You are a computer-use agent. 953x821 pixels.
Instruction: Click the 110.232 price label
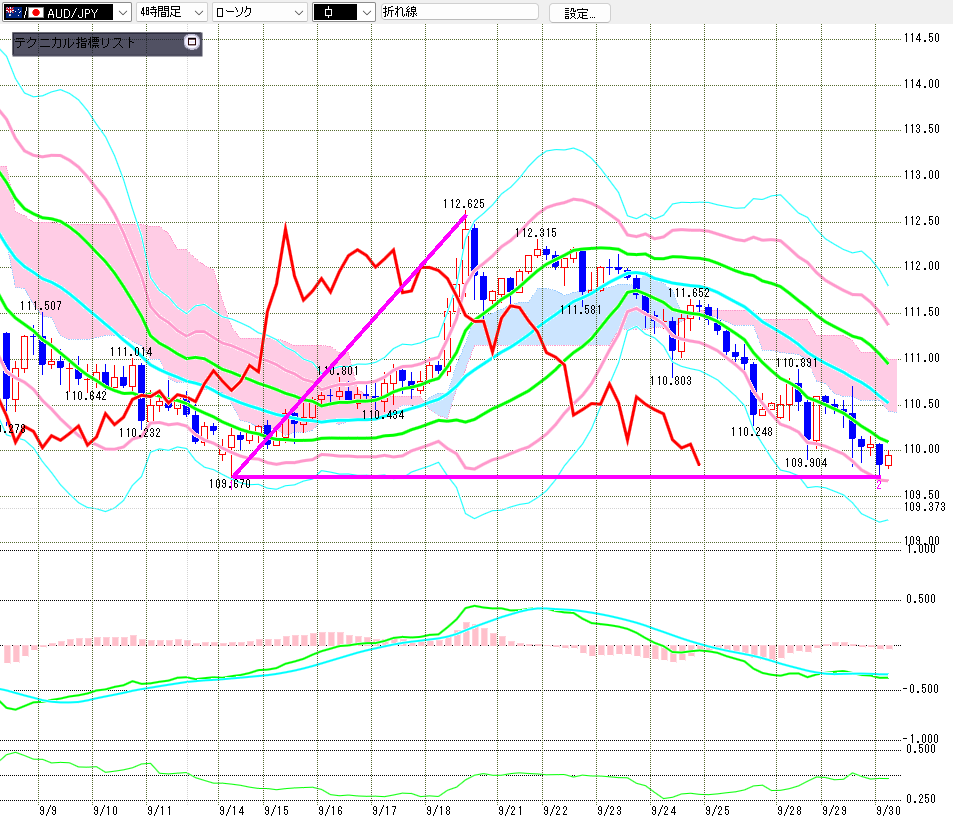[140, 433]
